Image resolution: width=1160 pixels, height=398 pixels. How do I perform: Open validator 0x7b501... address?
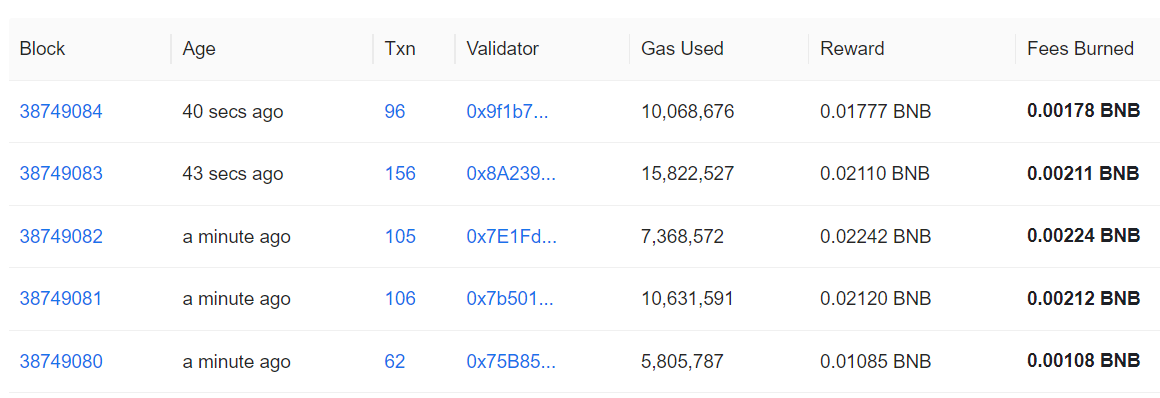pyautogui.click(x=510, y=299)
